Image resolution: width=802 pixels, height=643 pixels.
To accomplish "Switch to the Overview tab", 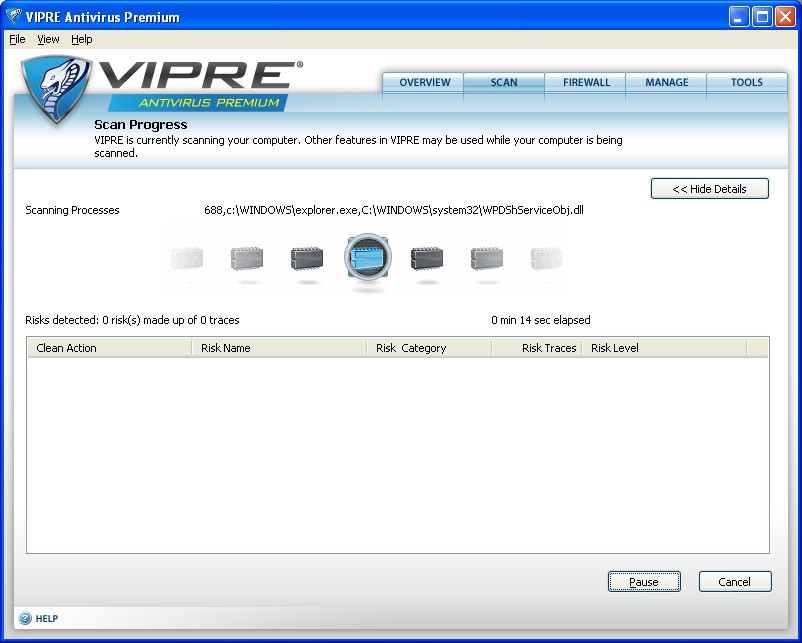I will [424, 83].
